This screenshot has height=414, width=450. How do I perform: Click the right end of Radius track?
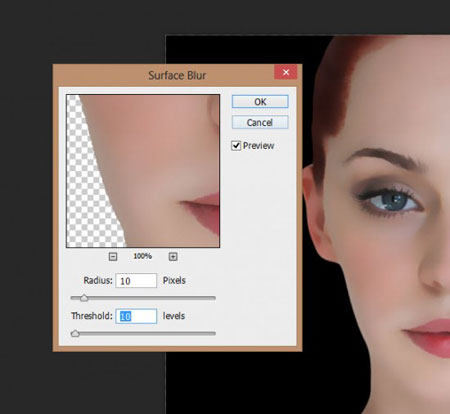pos(213,298)
